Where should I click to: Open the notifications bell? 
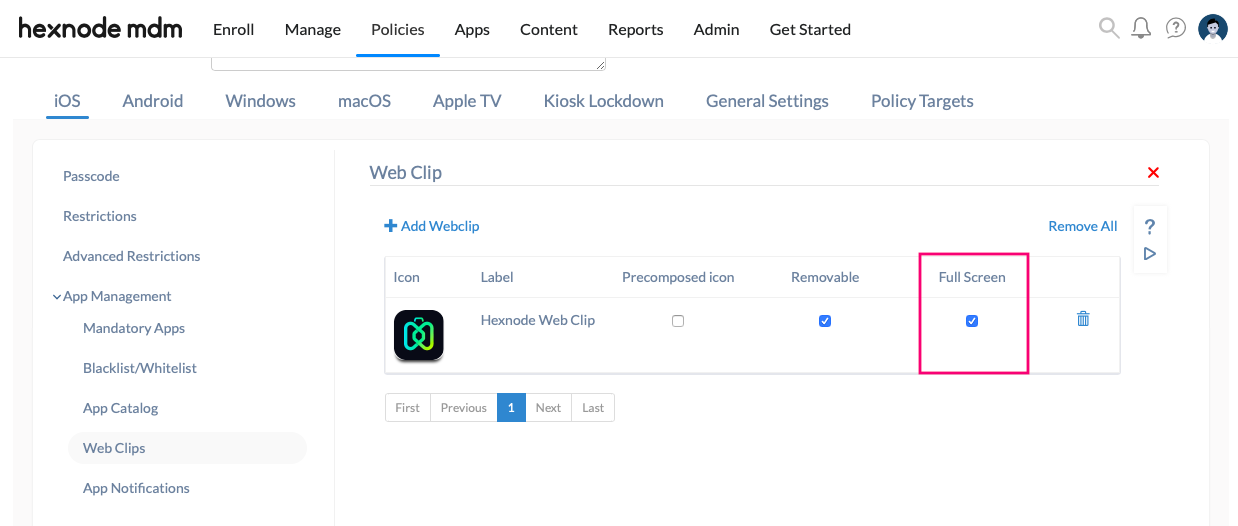pos(1141,28)
